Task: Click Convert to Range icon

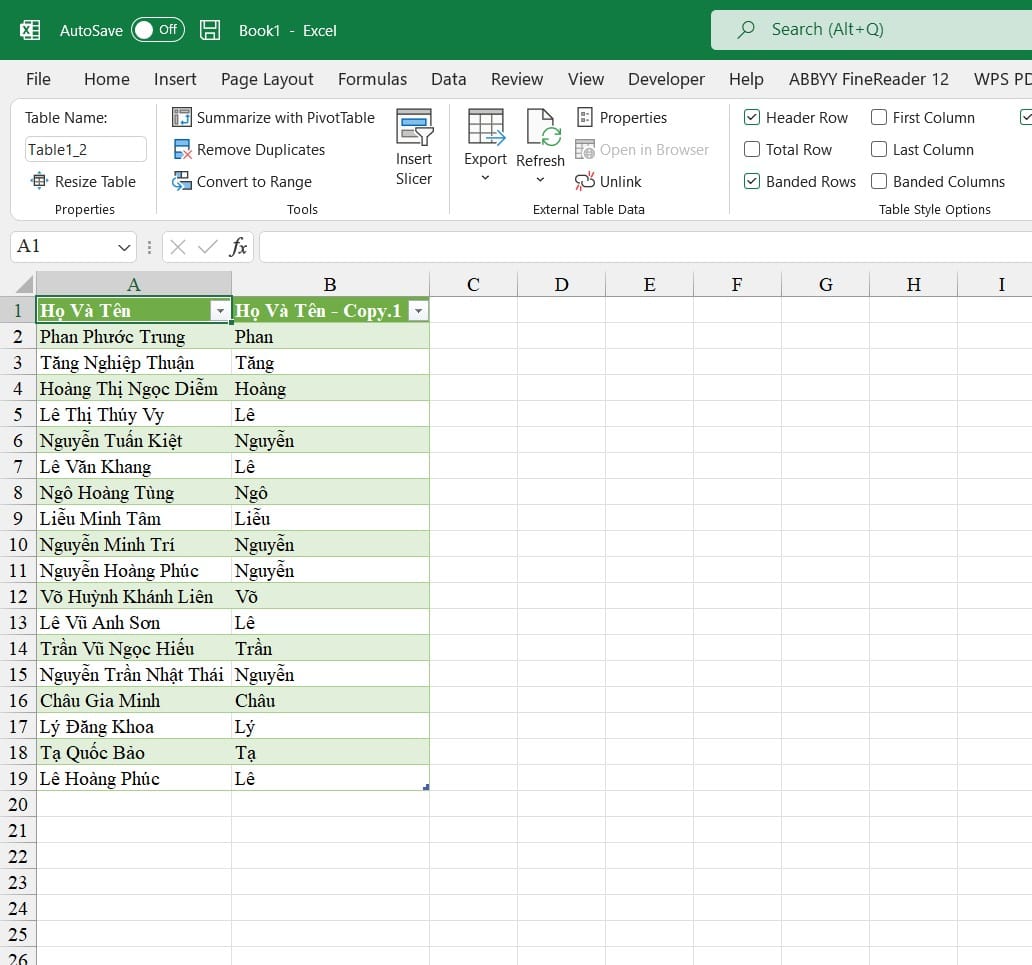Action: (182, 182)
